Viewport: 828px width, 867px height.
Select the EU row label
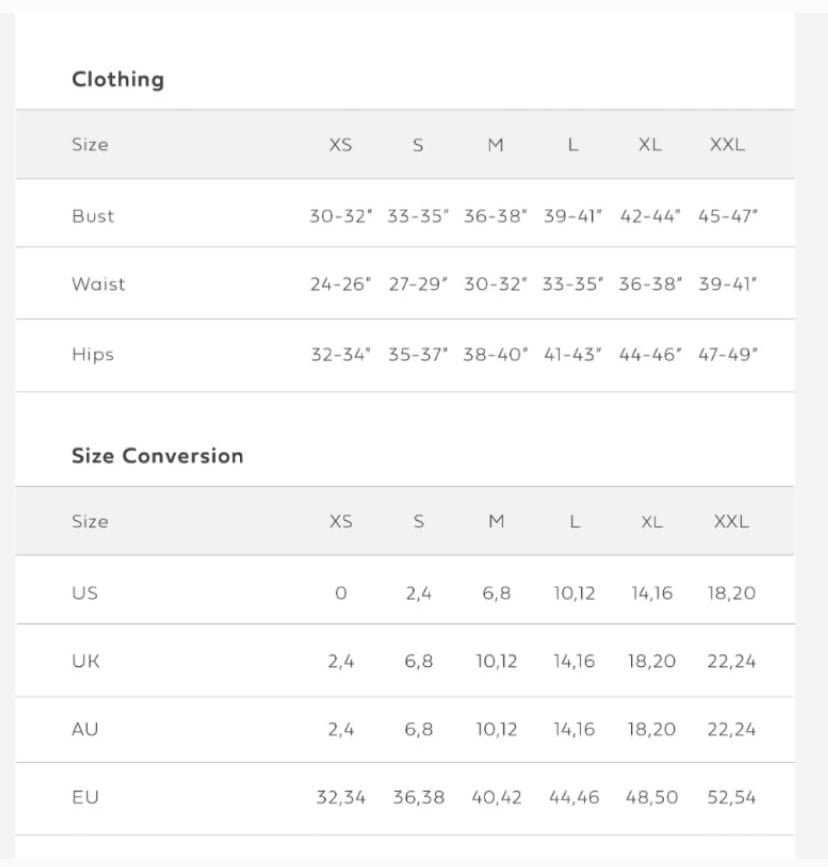85,797
